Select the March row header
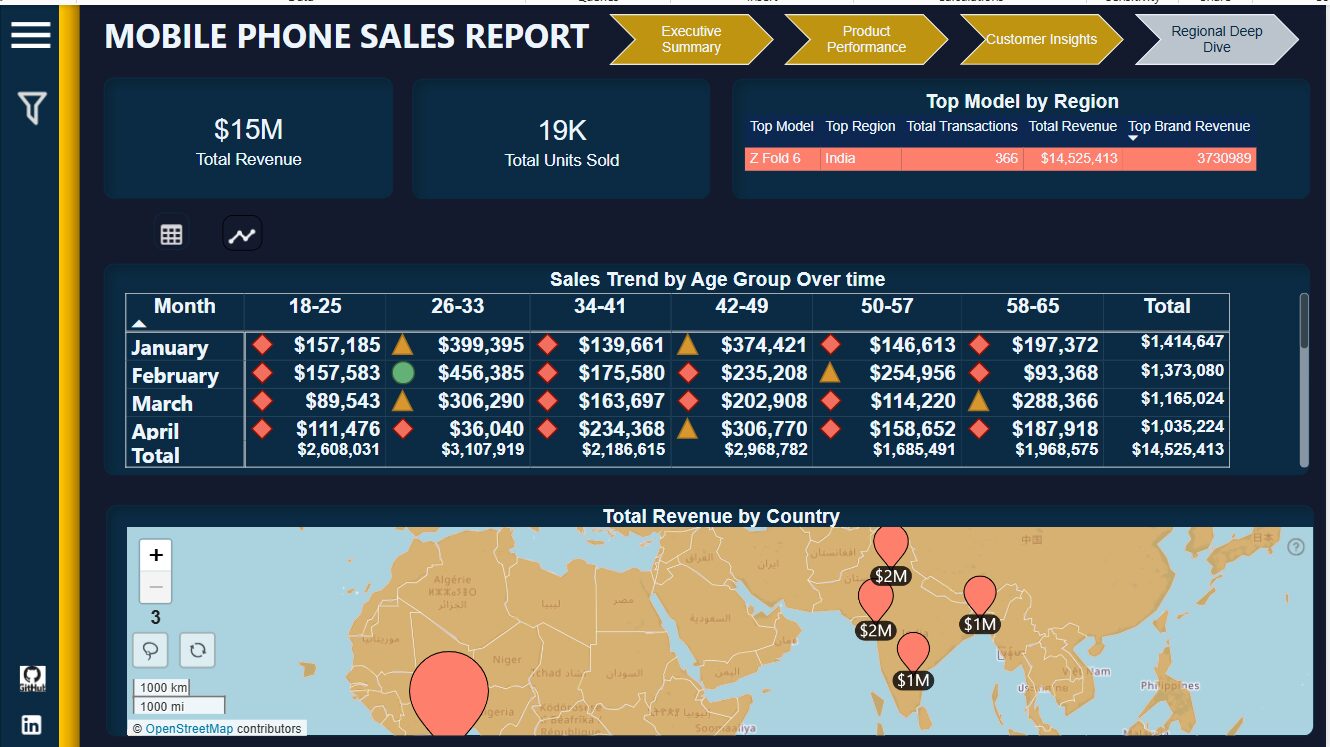The width and height of the screenshot is (1330, 747). point(162,404)
